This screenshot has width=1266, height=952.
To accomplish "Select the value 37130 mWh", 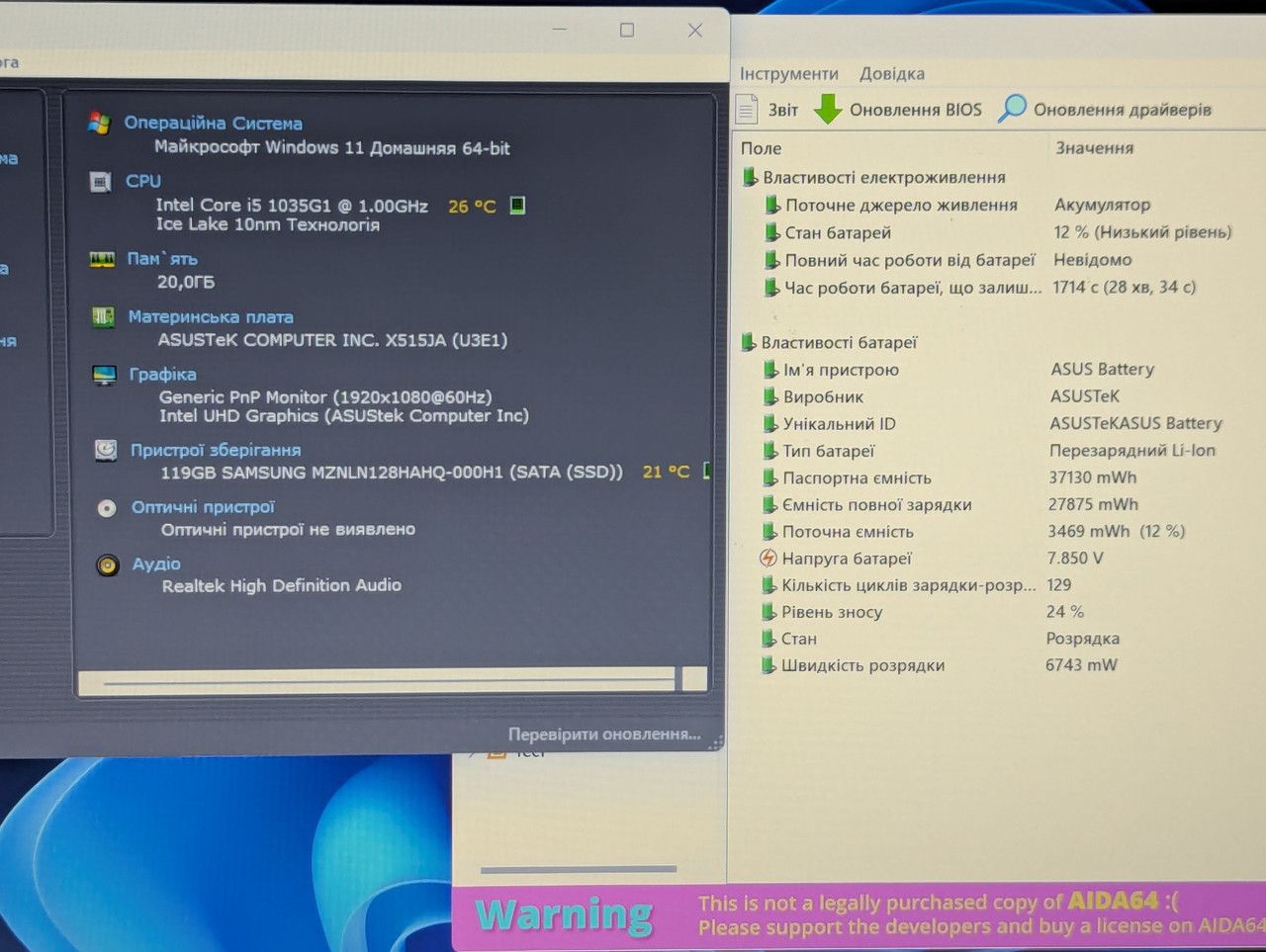I will [x=1094, y=477].
